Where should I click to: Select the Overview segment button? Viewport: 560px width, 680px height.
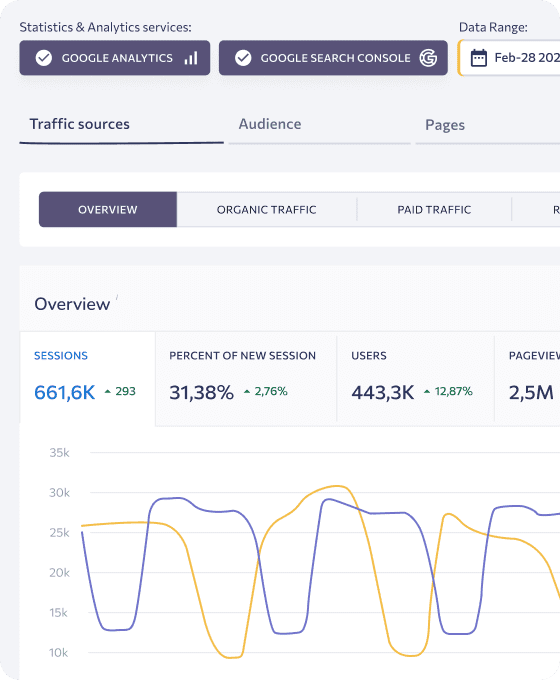(108, 209)
